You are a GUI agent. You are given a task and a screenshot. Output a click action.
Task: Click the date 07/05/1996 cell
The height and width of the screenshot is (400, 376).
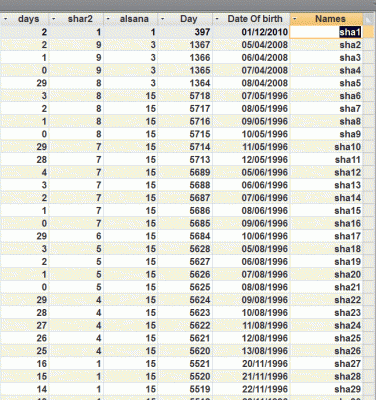251,96
